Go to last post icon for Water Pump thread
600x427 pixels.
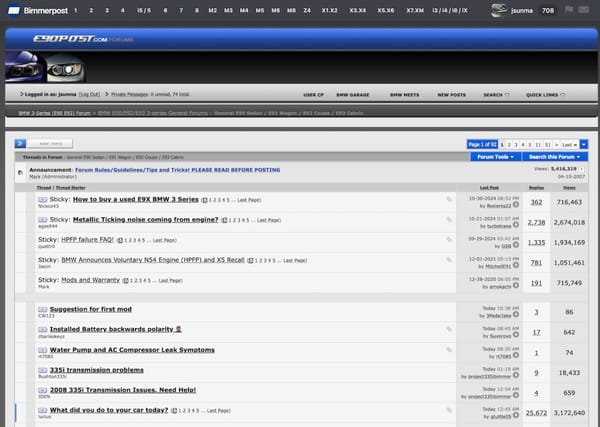pos(516,355)
